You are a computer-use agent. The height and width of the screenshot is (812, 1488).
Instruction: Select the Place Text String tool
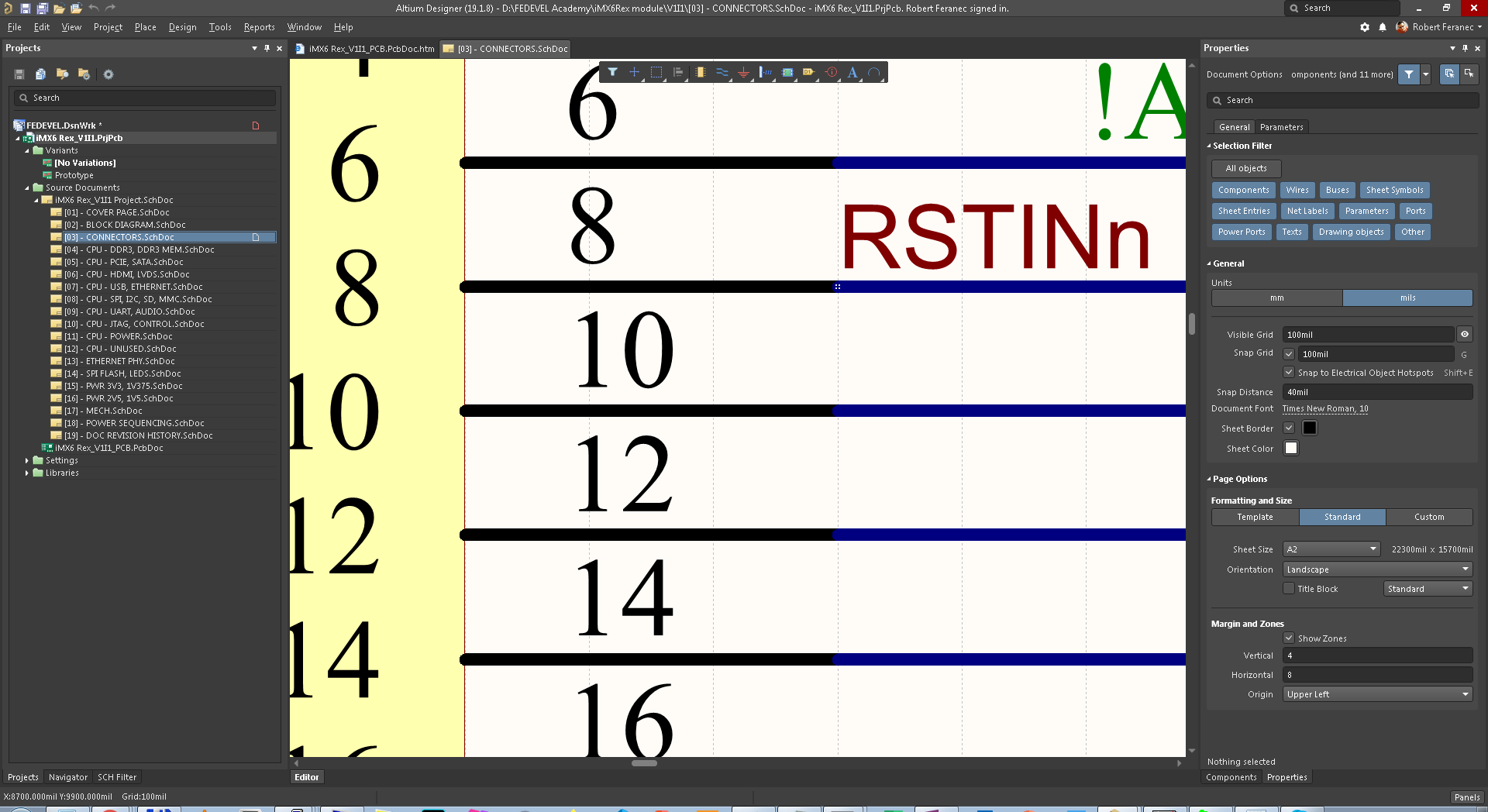852,72
